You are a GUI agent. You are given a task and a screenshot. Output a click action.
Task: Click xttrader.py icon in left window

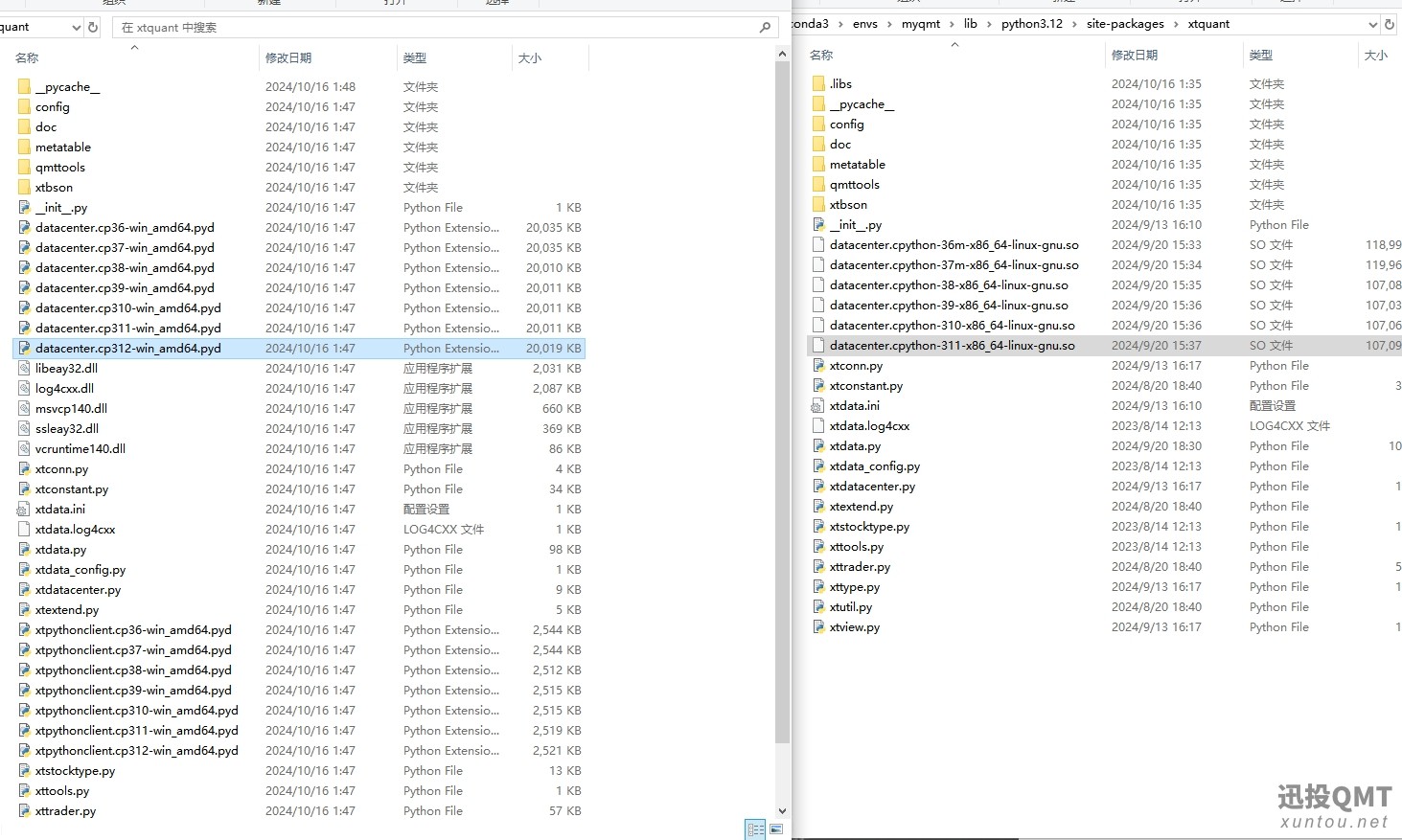24,810
